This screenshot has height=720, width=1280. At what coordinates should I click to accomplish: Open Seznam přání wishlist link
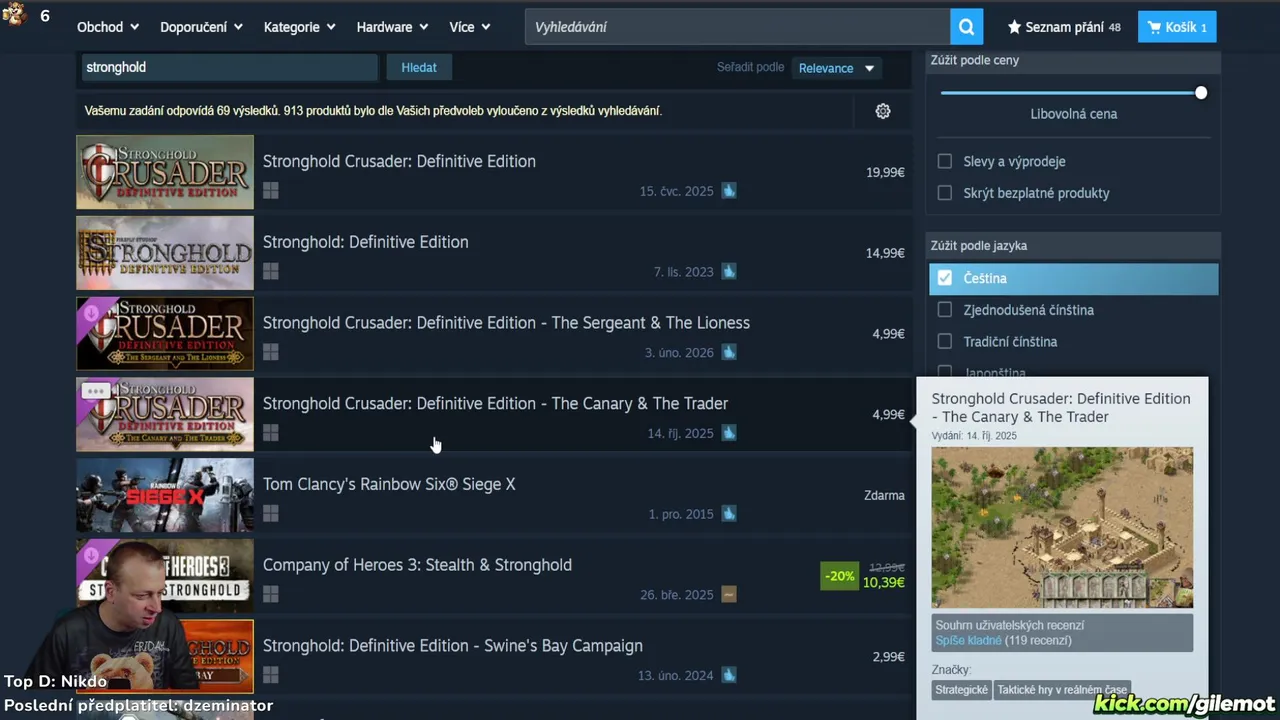(x=1063, y=27)
